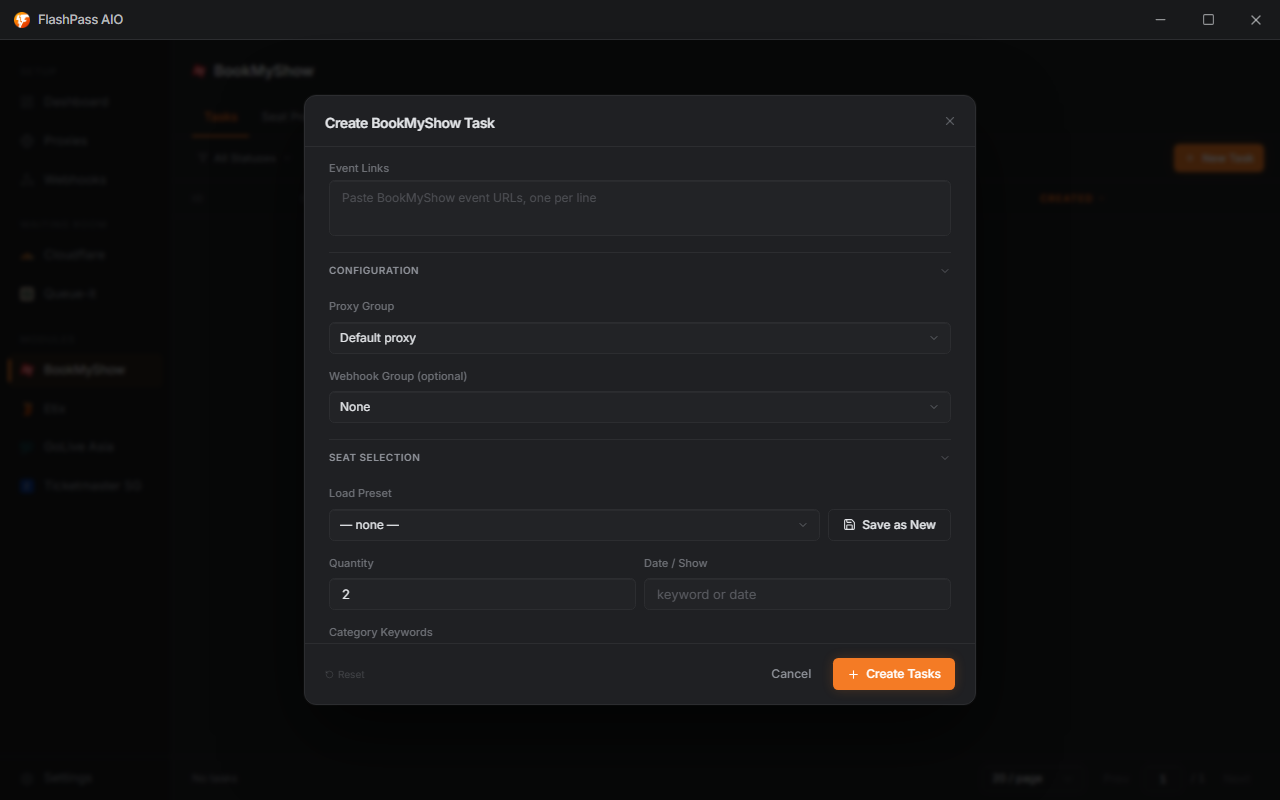This screenshot has width=1280, height=800.
Task: Click the "Load Preset" label
Action: point(360,493)
